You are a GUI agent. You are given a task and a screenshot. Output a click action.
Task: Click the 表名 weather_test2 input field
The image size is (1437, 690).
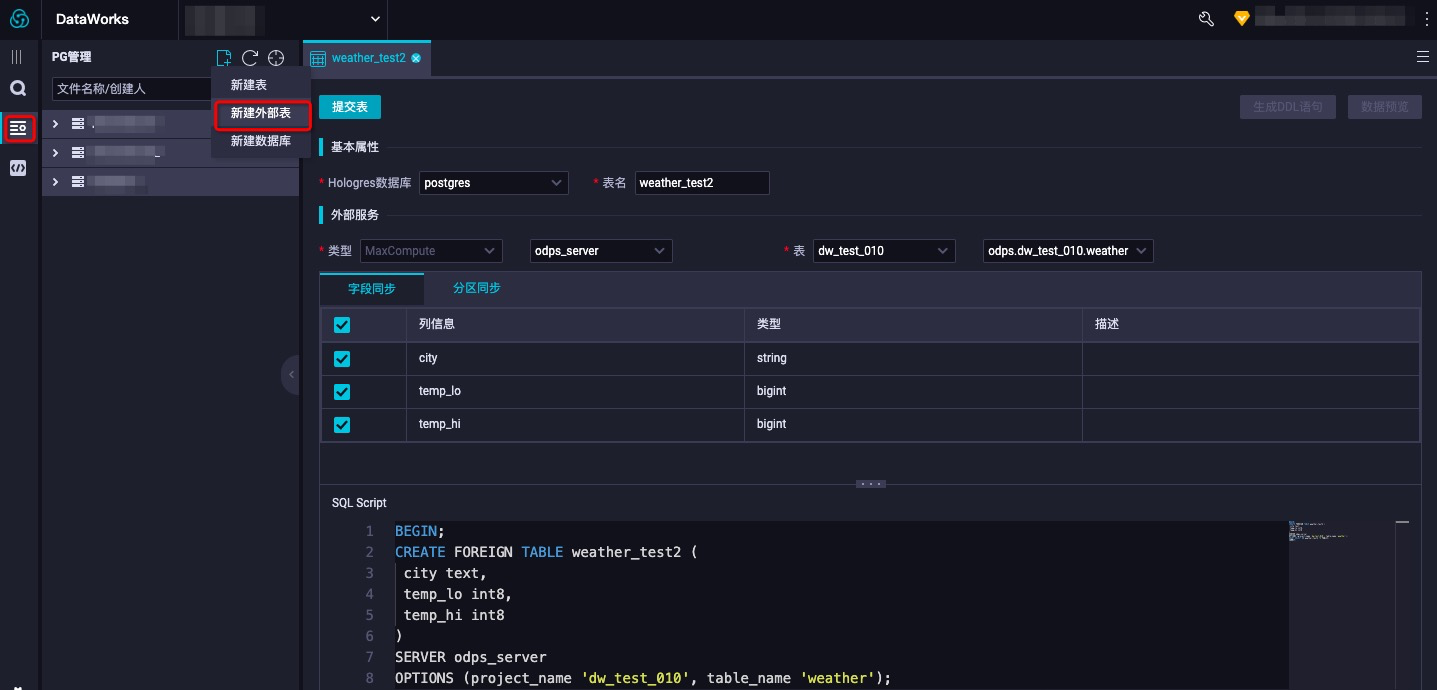702,183
